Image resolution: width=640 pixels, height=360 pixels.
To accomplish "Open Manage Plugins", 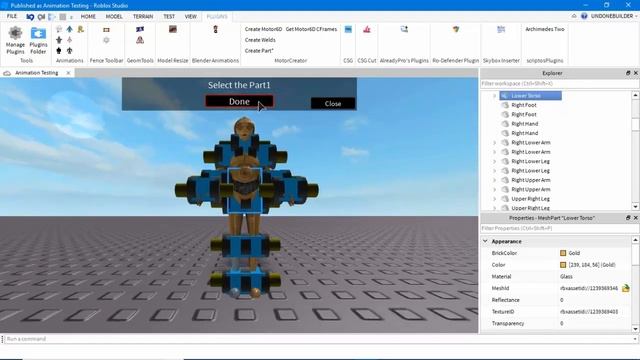I will point(15,40).
